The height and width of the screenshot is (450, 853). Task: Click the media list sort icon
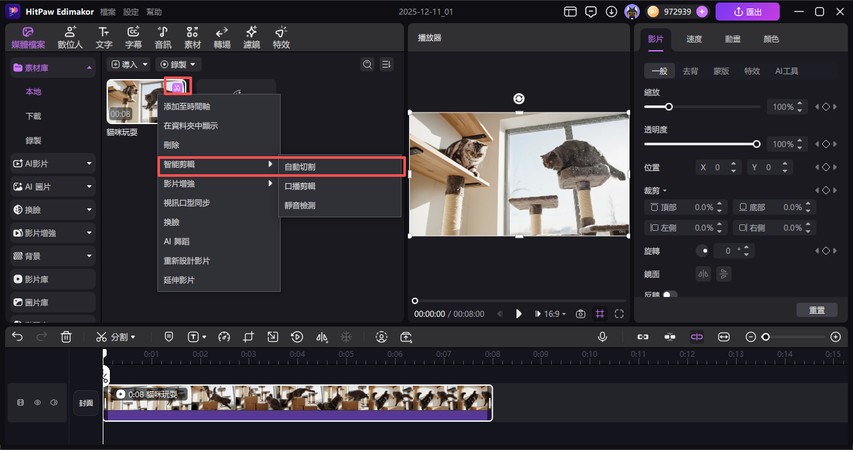[x=386, y=64]
